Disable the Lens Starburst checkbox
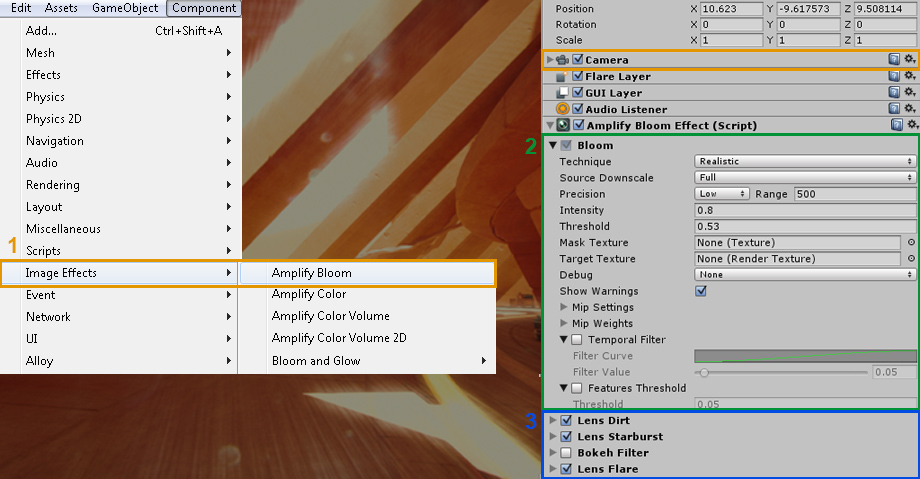The height and width of the screenshot is (479, 920). tap(566, 437)
